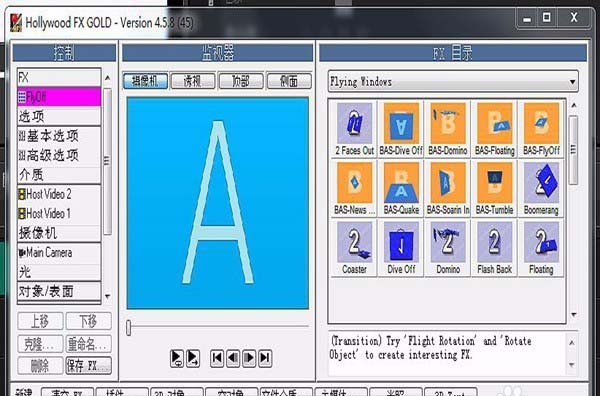This screenshot has width=600, height=396.
Task: Select 基本选项 in control list
Action: click(x=59, y=136)
